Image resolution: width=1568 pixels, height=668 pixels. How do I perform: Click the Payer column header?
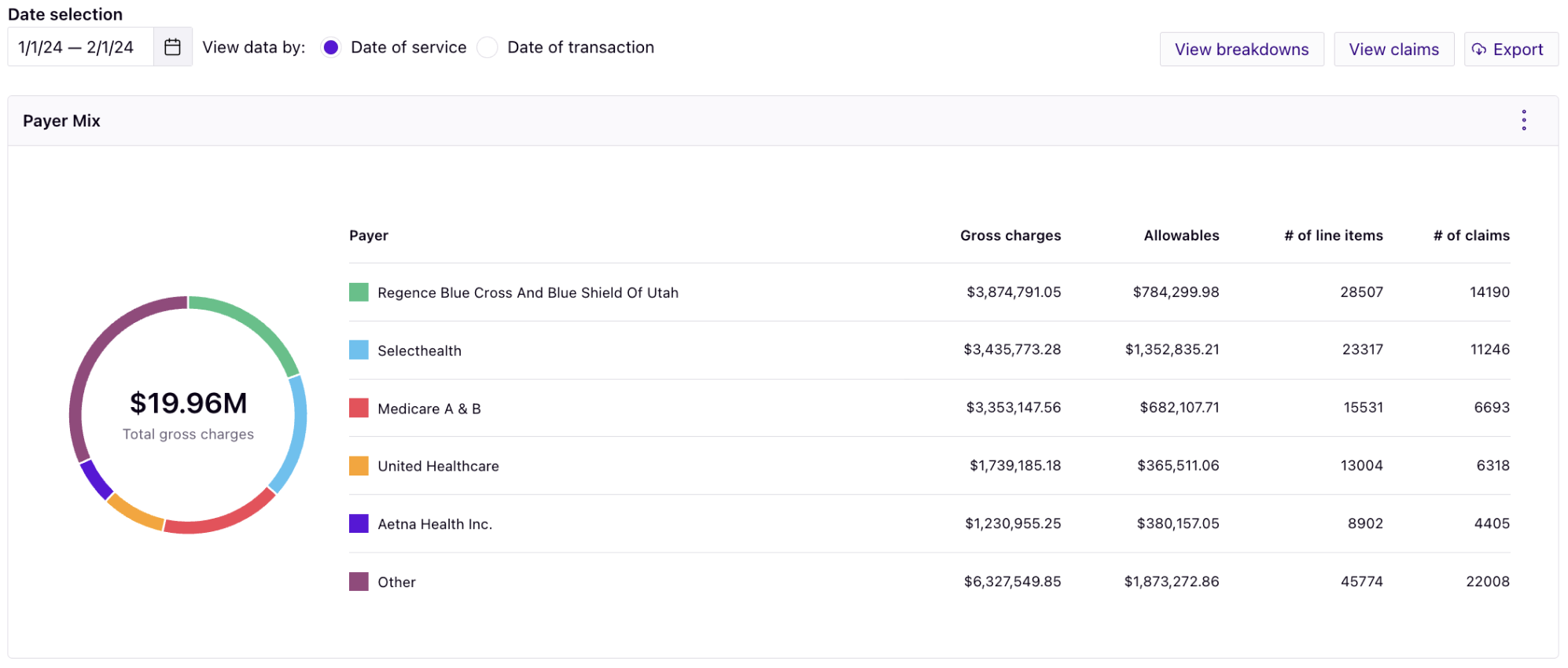click(369, 236)
